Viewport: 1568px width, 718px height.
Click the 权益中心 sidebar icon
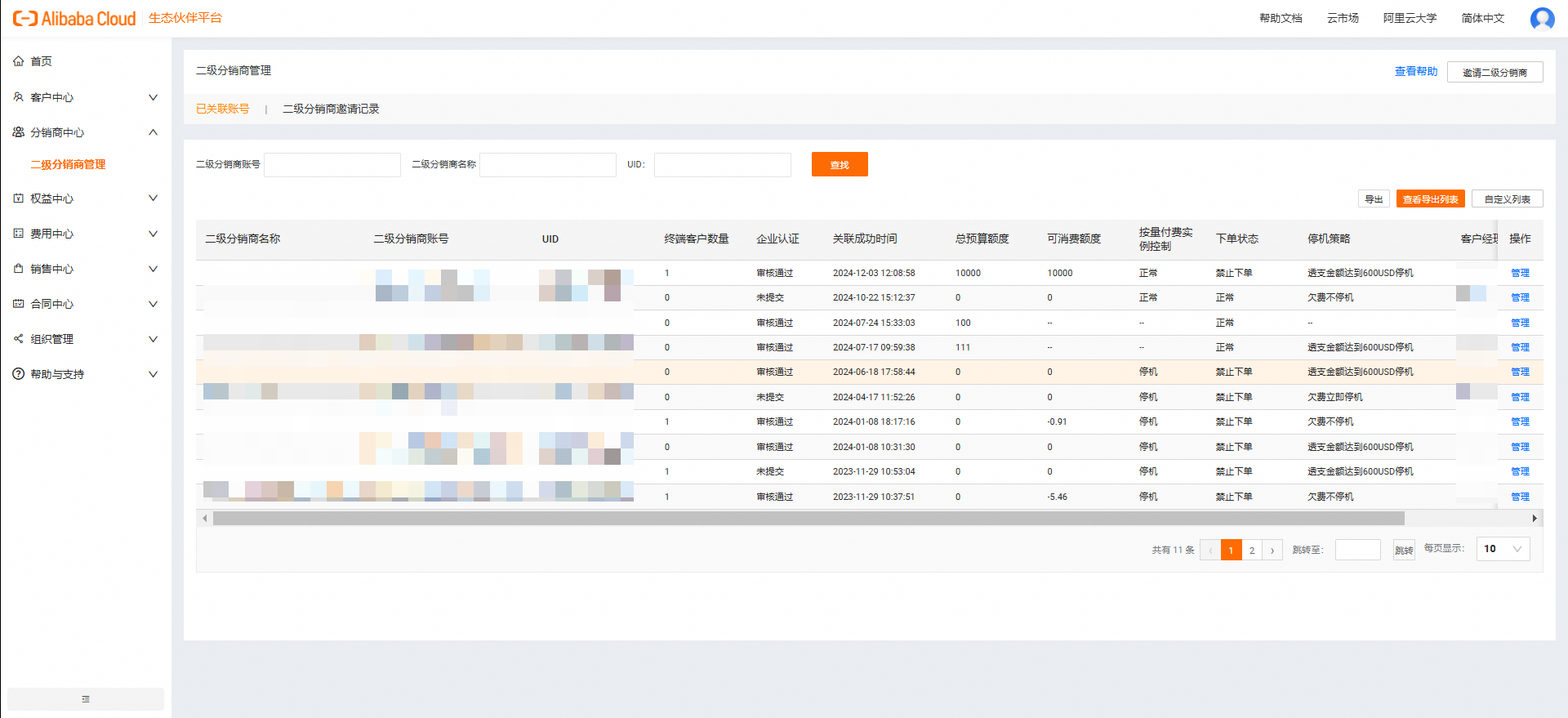coord(18,198)
